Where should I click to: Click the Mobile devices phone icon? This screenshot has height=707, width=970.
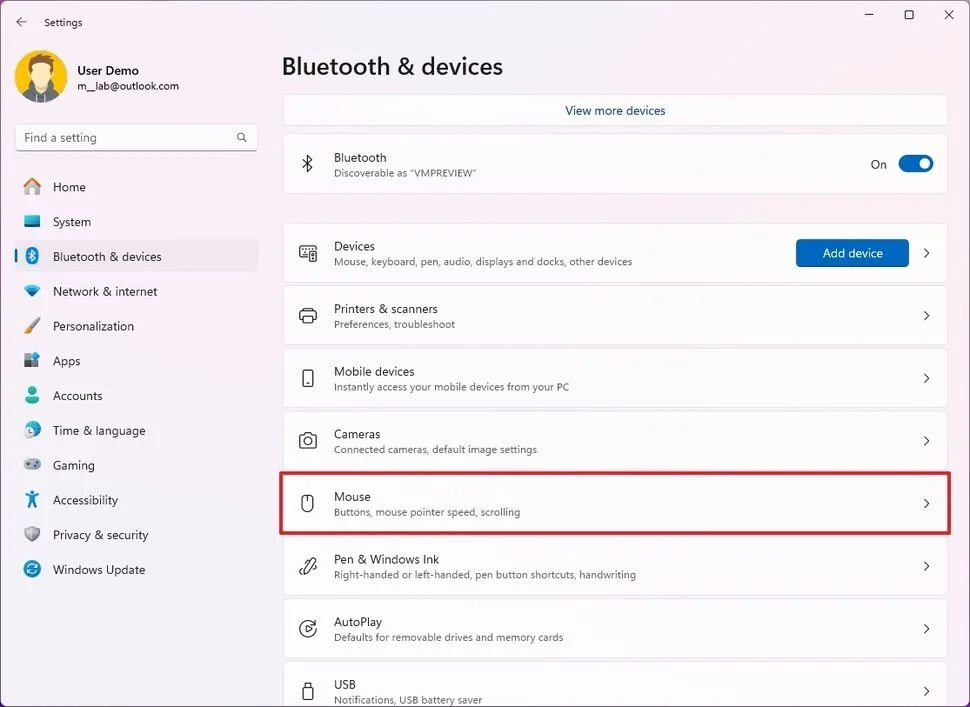tap(307, 378)
